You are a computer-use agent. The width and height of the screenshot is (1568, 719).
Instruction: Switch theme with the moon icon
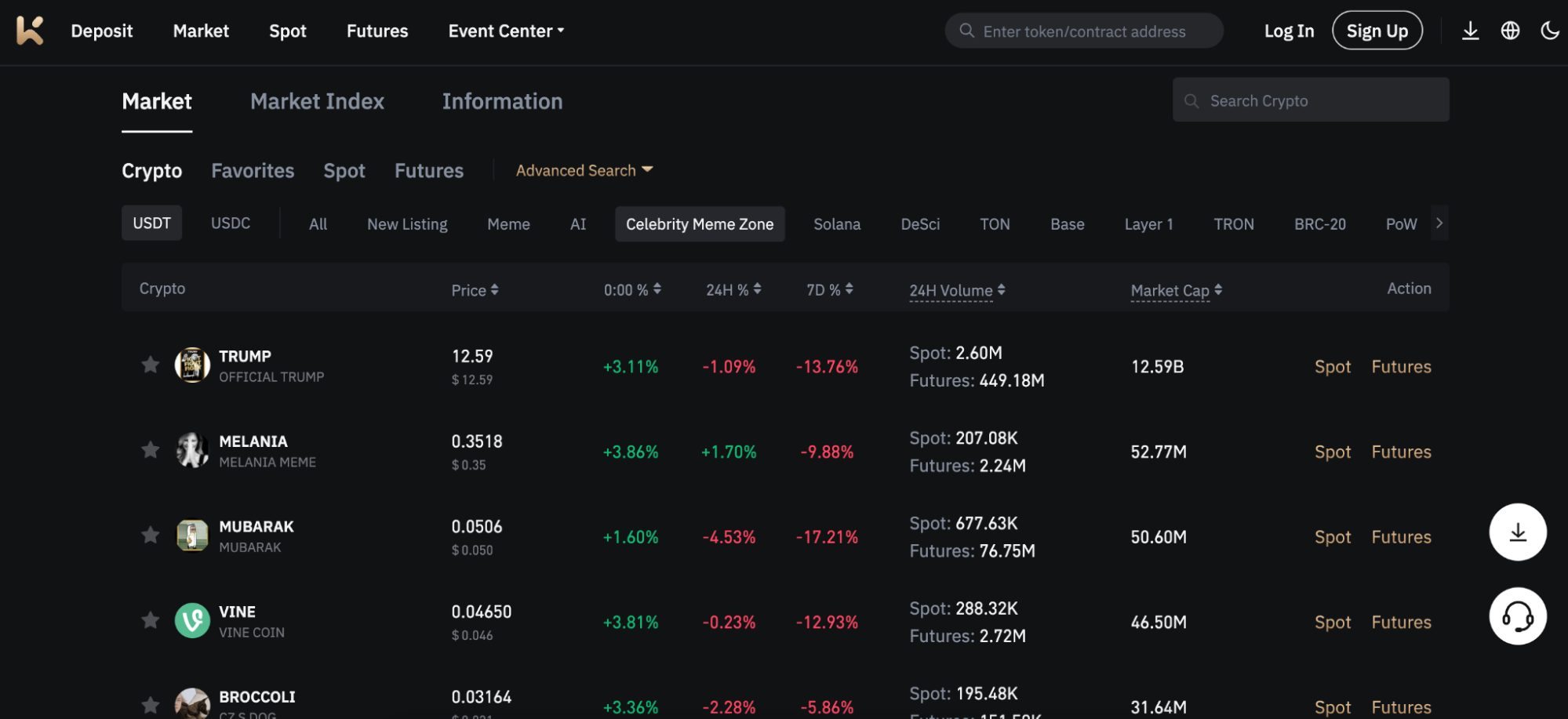[1550, 31]
